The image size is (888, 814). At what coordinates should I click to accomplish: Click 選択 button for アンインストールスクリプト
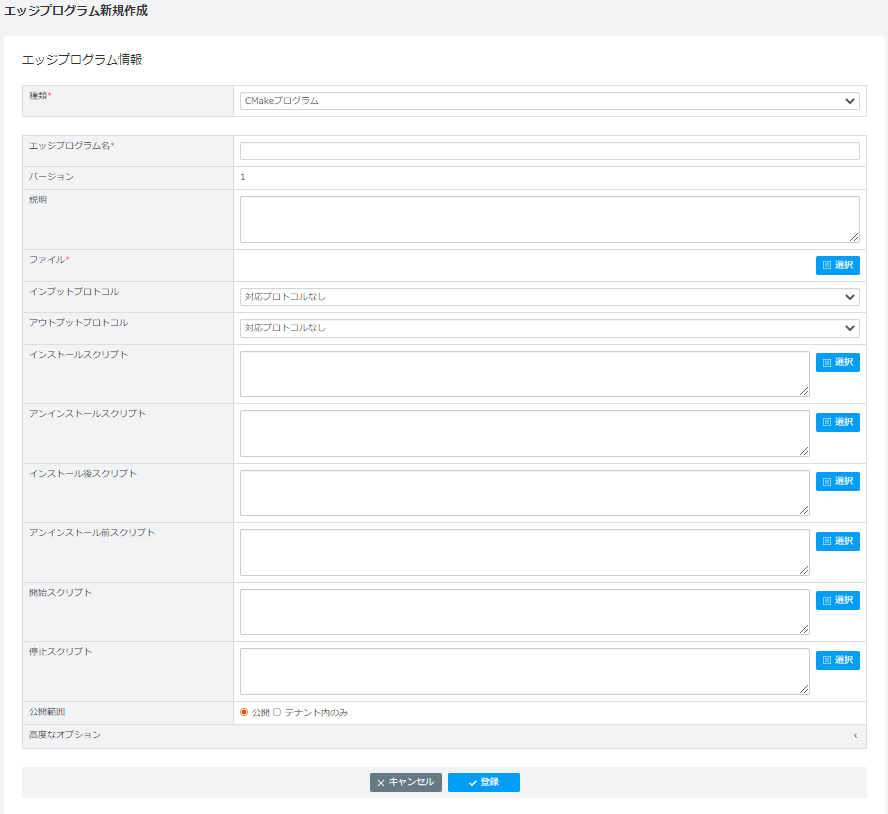pos(838,422)
